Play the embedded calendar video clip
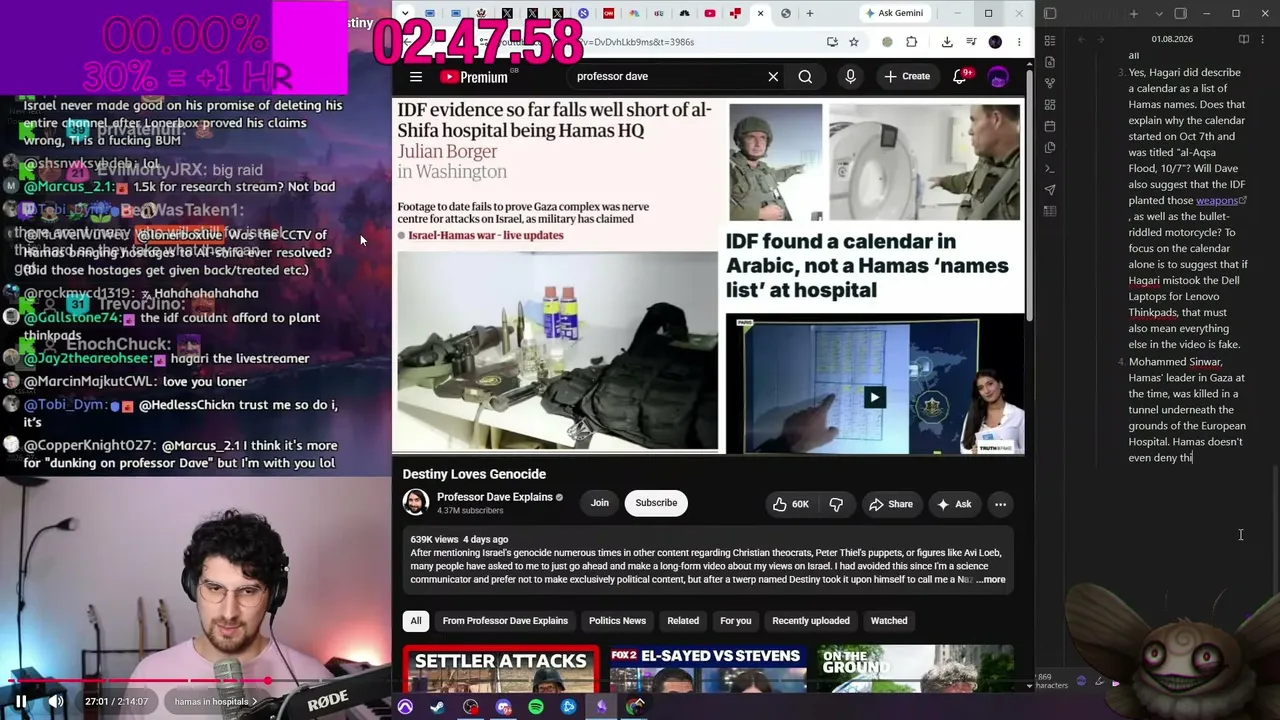Image resolution: width=1280 pixels, height=720 pixels. 875,397
